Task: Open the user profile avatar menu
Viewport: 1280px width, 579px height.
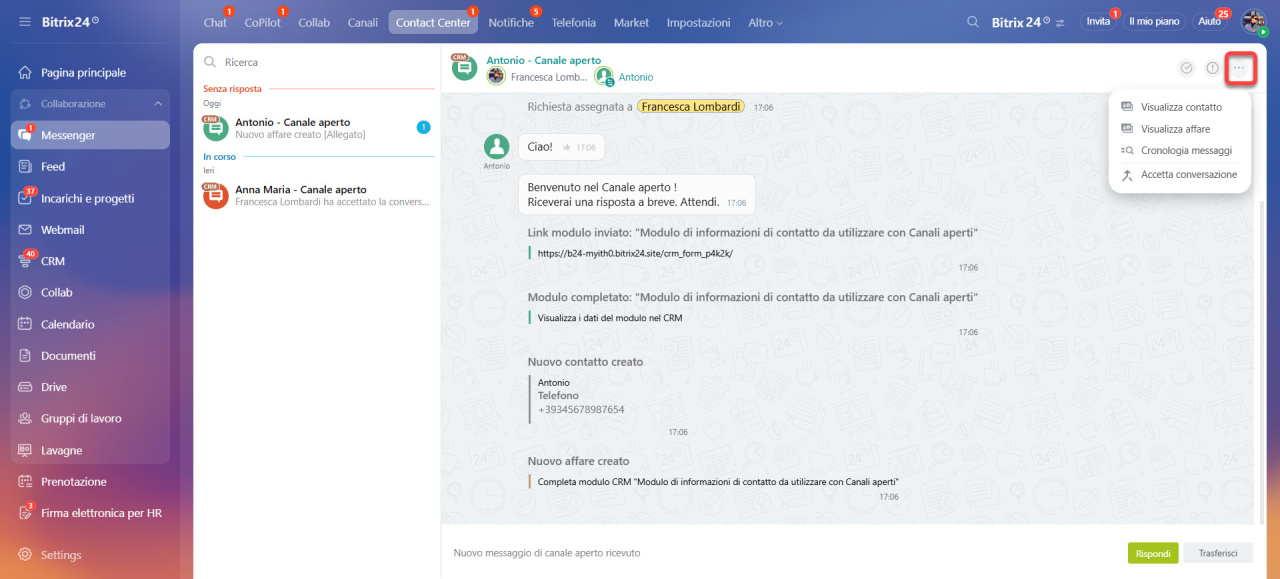Action: [x=1253, y=22]
